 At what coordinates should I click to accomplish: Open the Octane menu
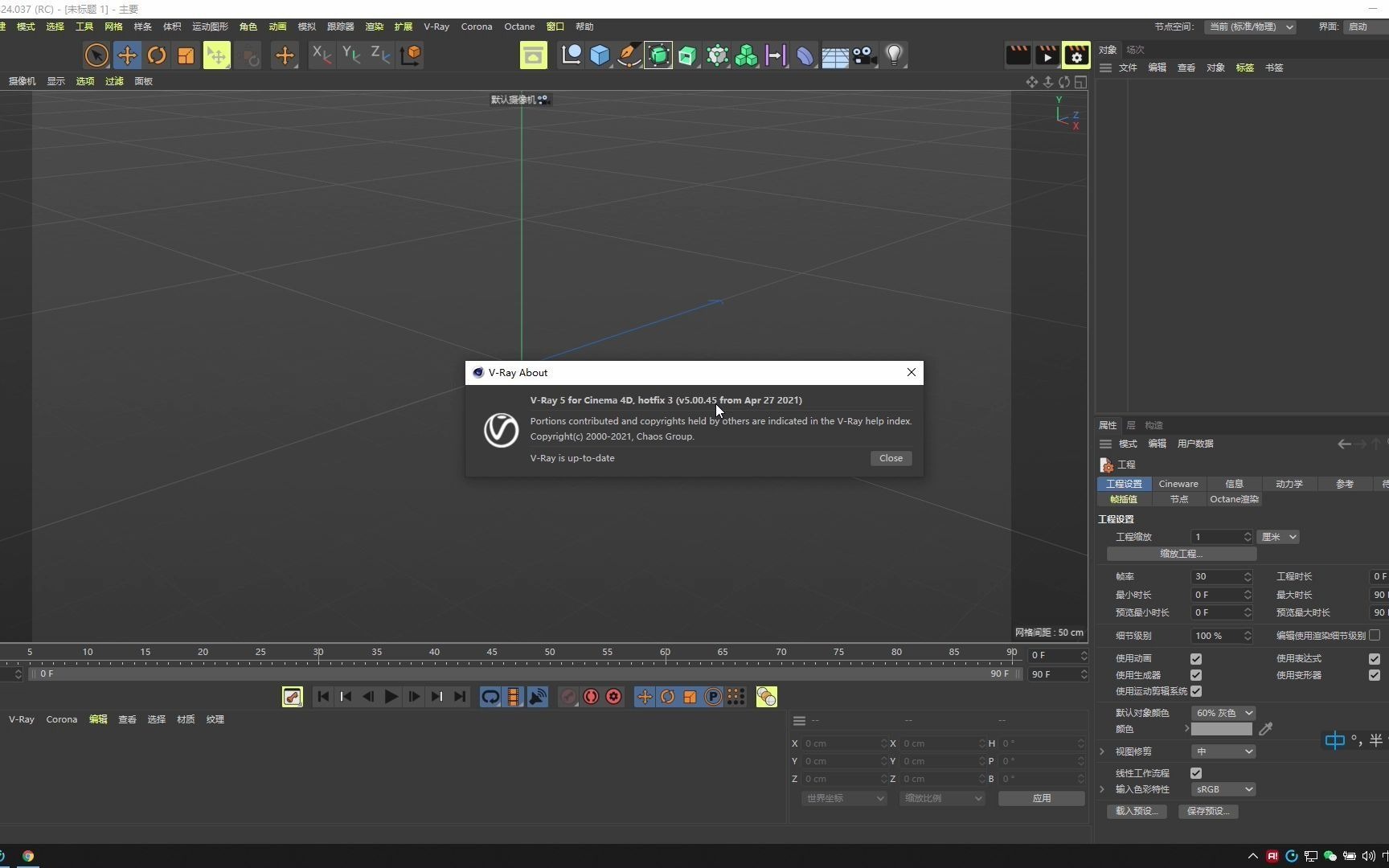519,27
